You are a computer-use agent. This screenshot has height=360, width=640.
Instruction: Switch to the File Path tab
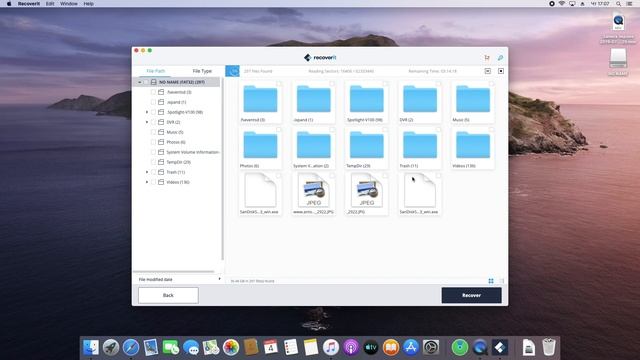click(156, 71)
